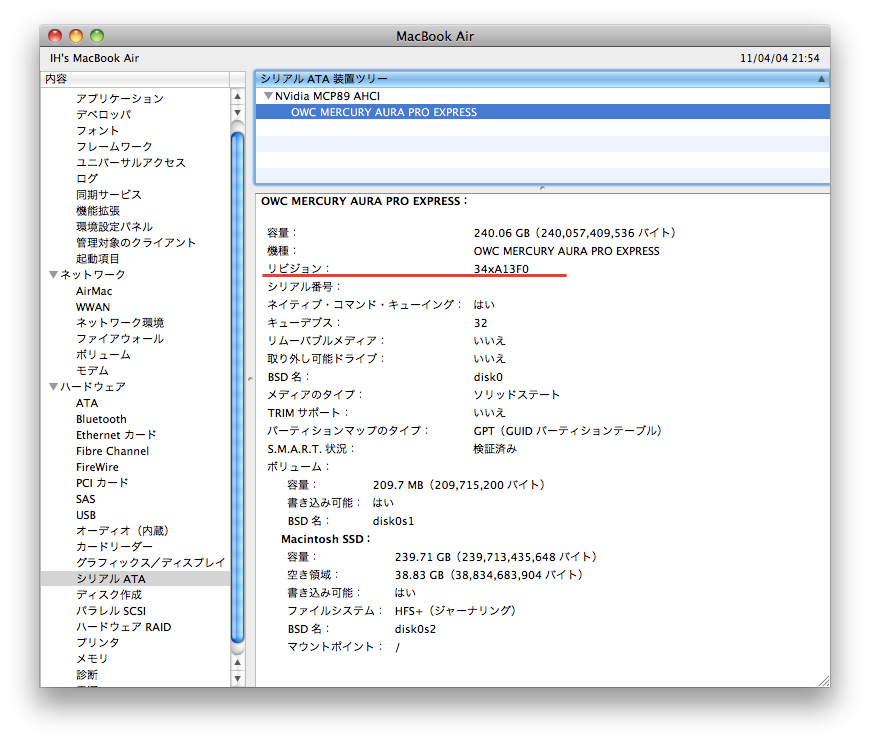Open メモリ in the hardware list
The height and width of the screenshot is (742, 870).
pos(92,659)
